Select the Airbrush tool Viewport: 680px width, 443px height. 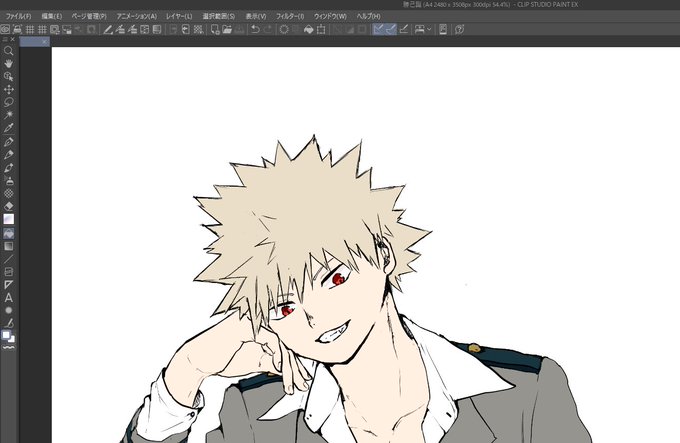[x=8, y=180]
